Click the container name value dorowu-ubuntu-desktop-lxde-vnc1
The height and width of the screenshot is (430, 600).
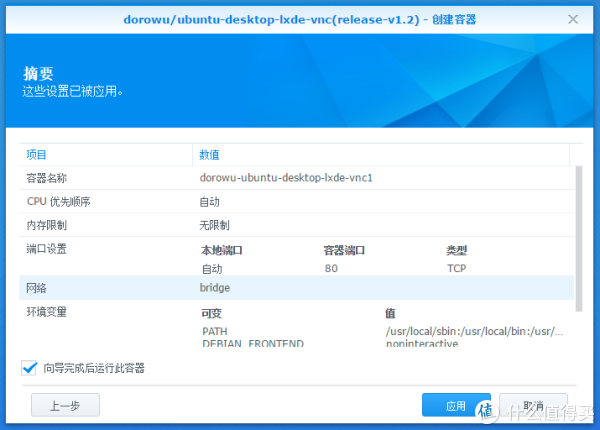point(286,178)
